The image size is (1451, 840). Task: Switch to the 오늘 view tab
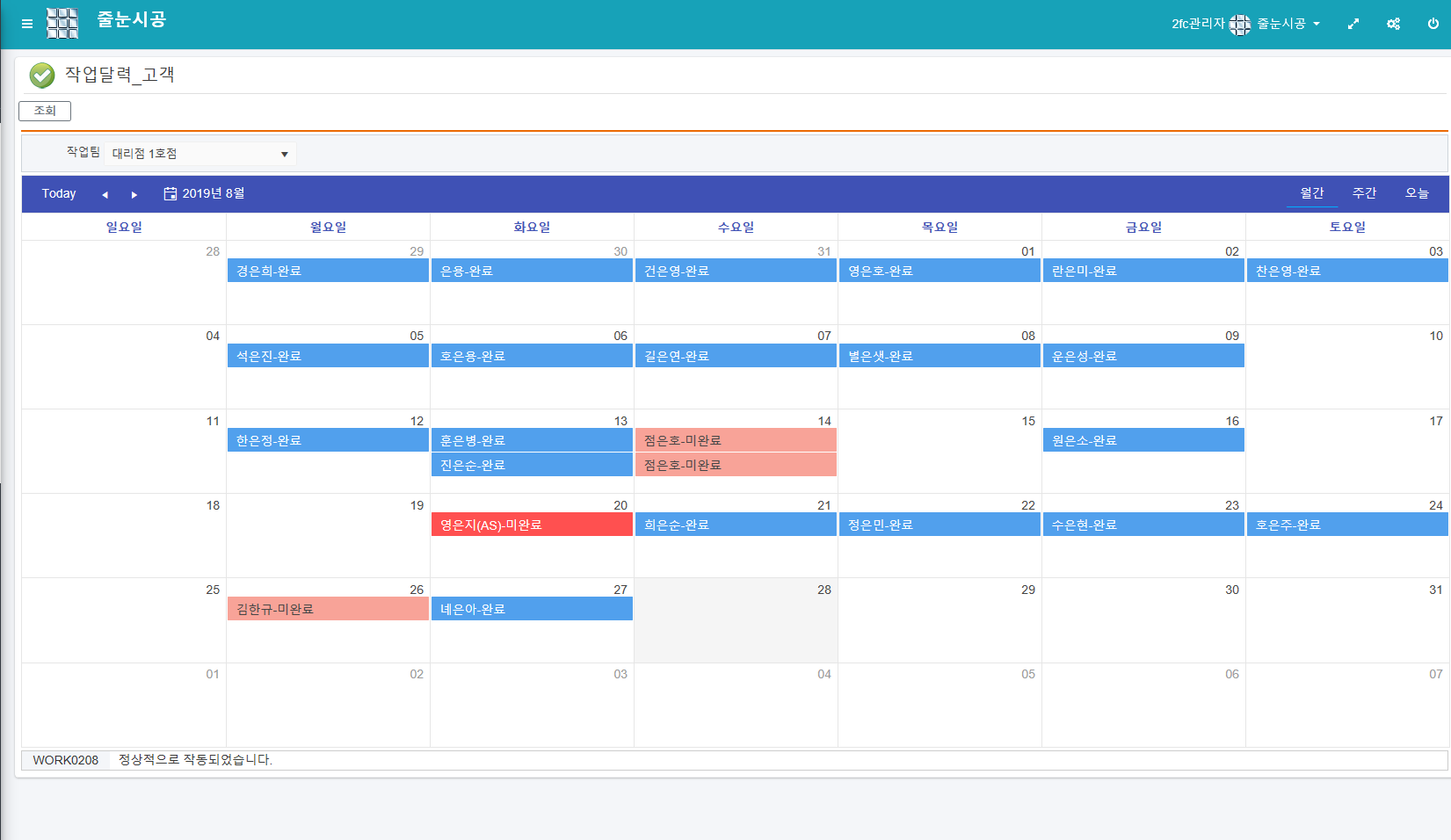[x=1416, y=193]
